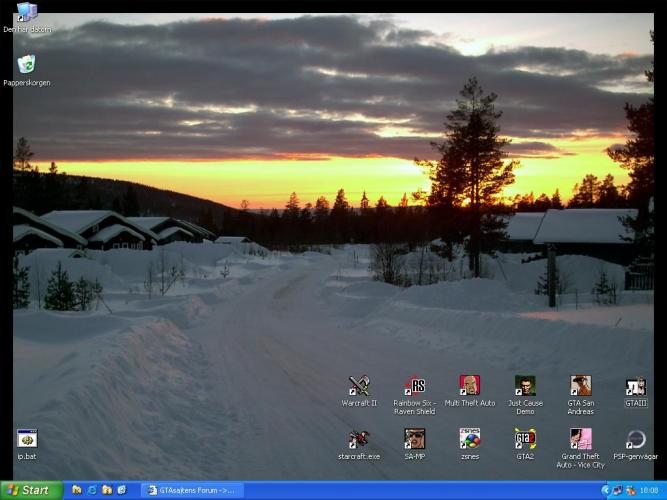This screenshot has height=500, width=667.
Task: Open Papperskorgen recycle bin icon
Action: (27, 65)
